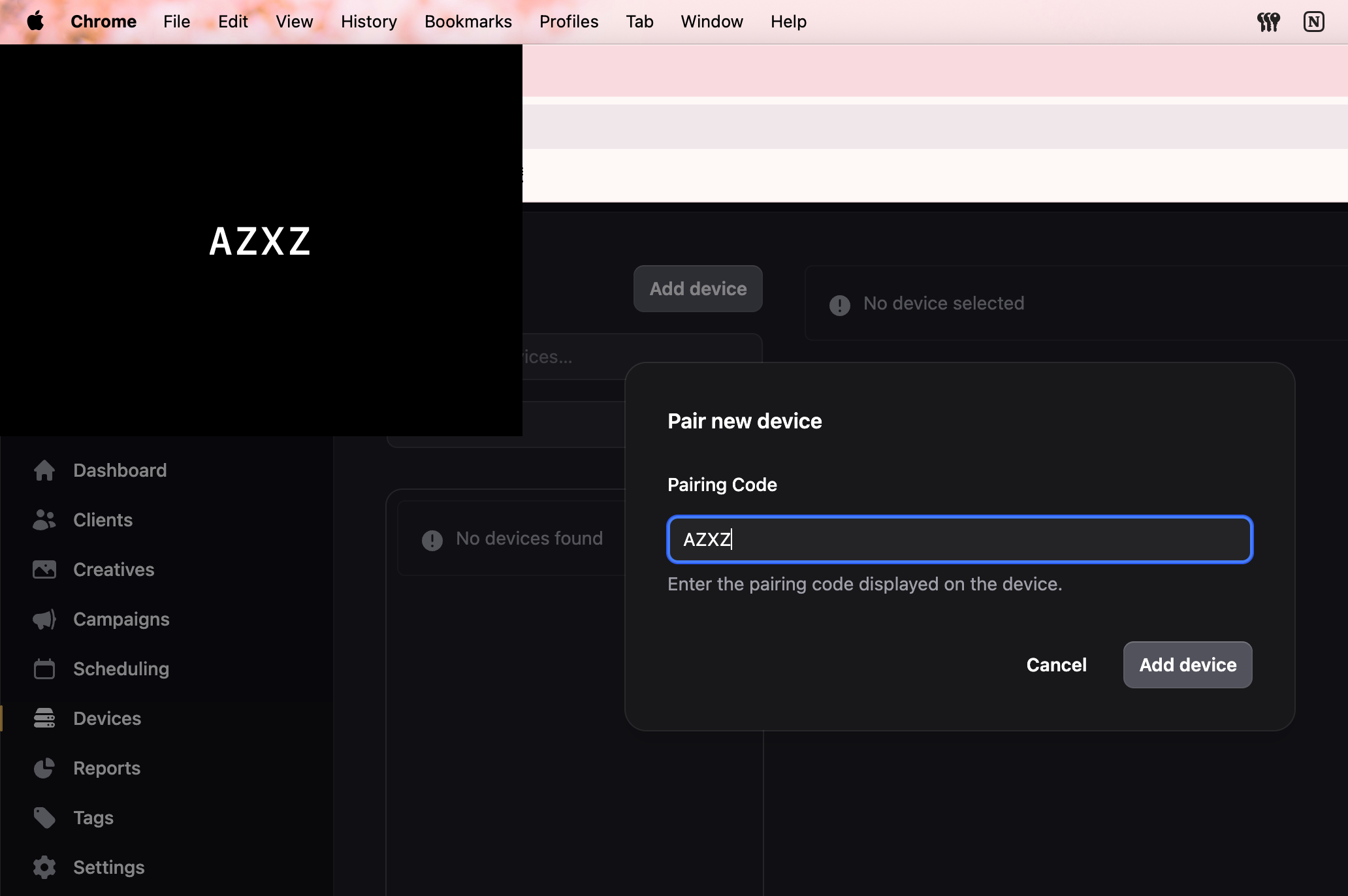
Task: Click the Clients people icon
Action: click(44, 520)
